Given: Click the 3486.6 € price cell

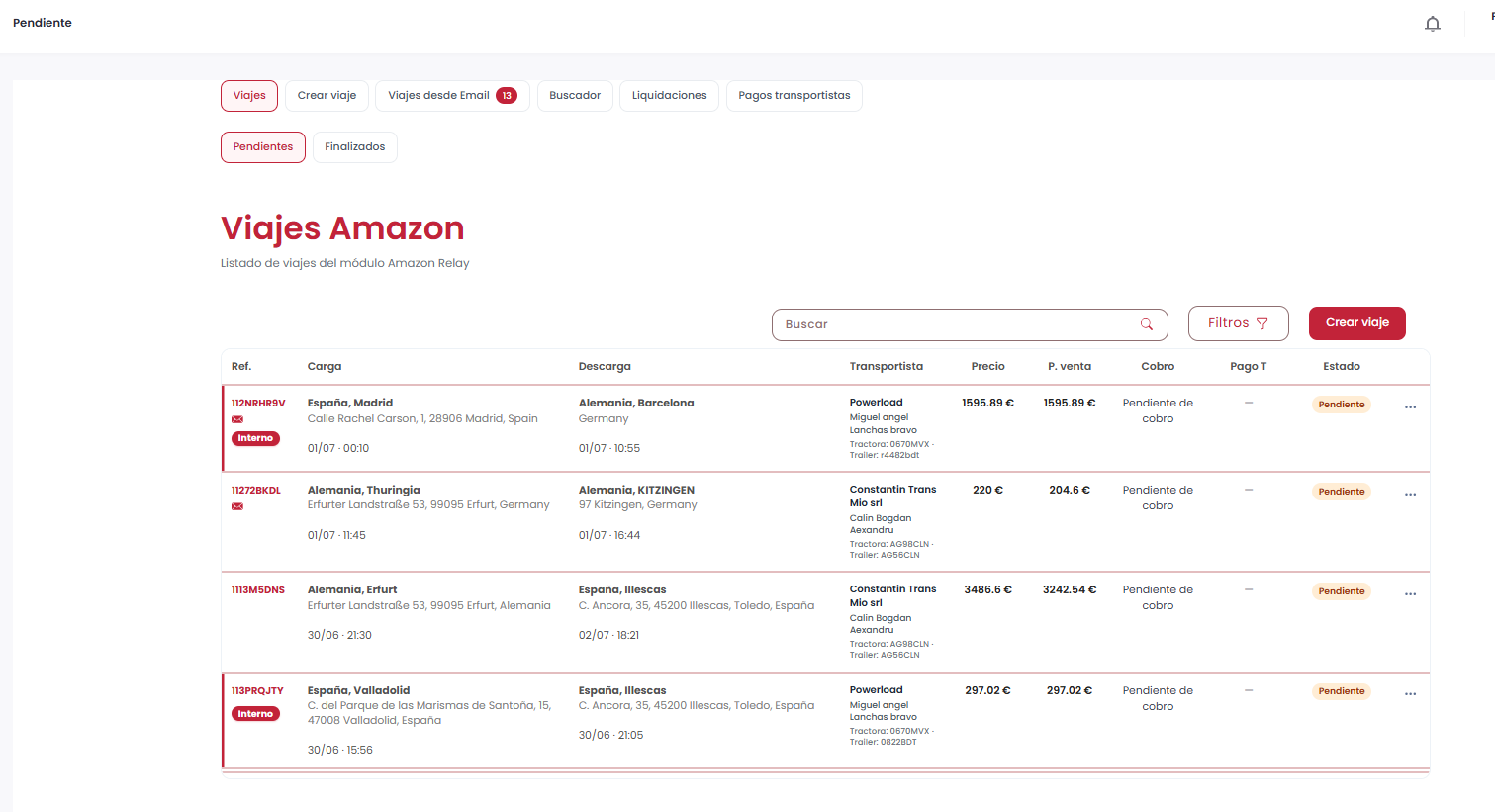Looking at the screenshot, I should [987, 590].
